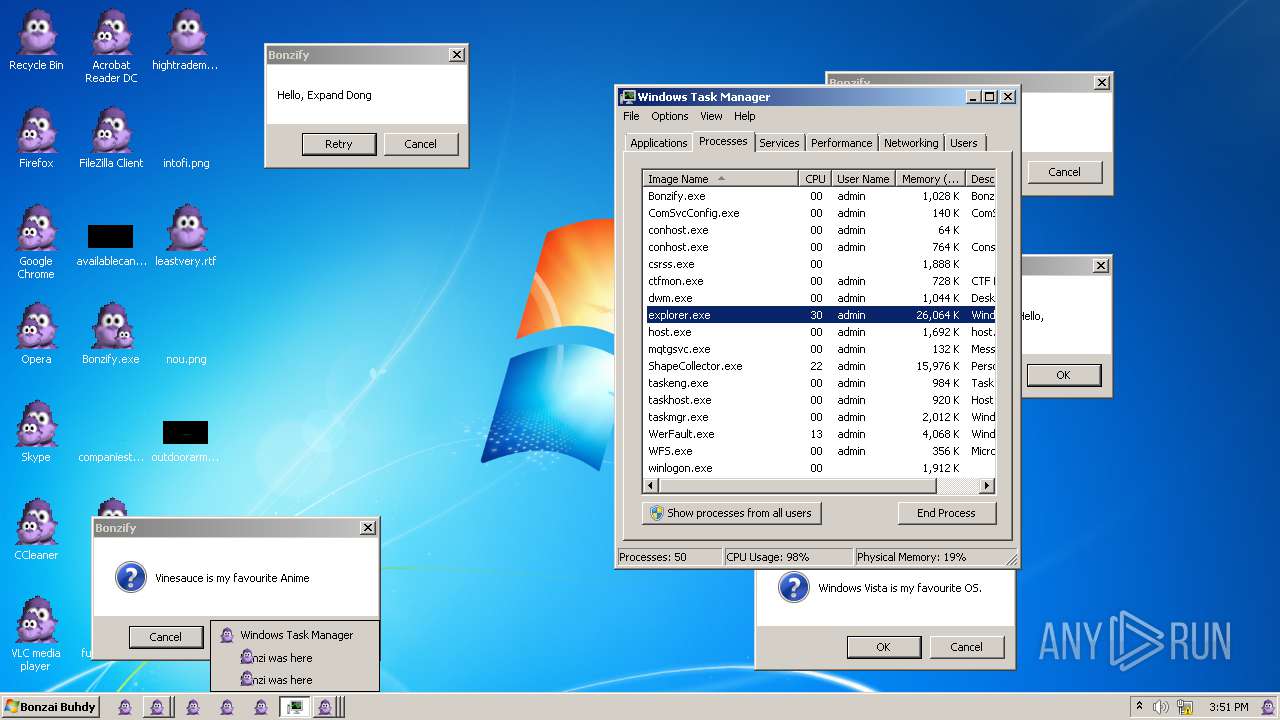Open the volume tray icon

[1160, 707]
